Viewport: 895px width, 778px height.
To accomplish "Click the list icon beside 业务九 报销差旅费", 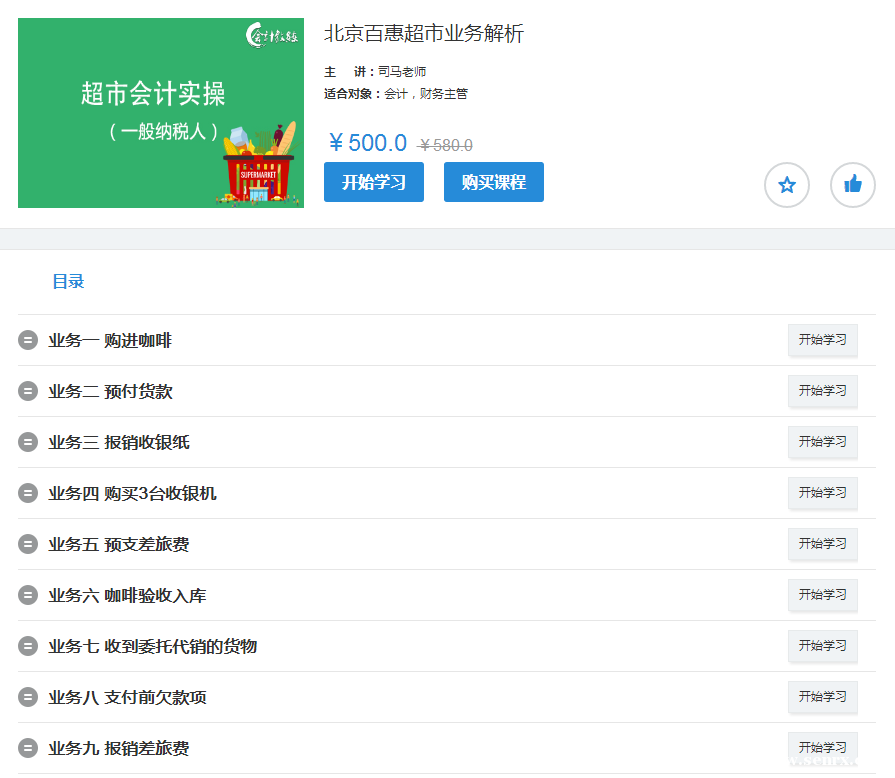I will (x=28, y=749).
